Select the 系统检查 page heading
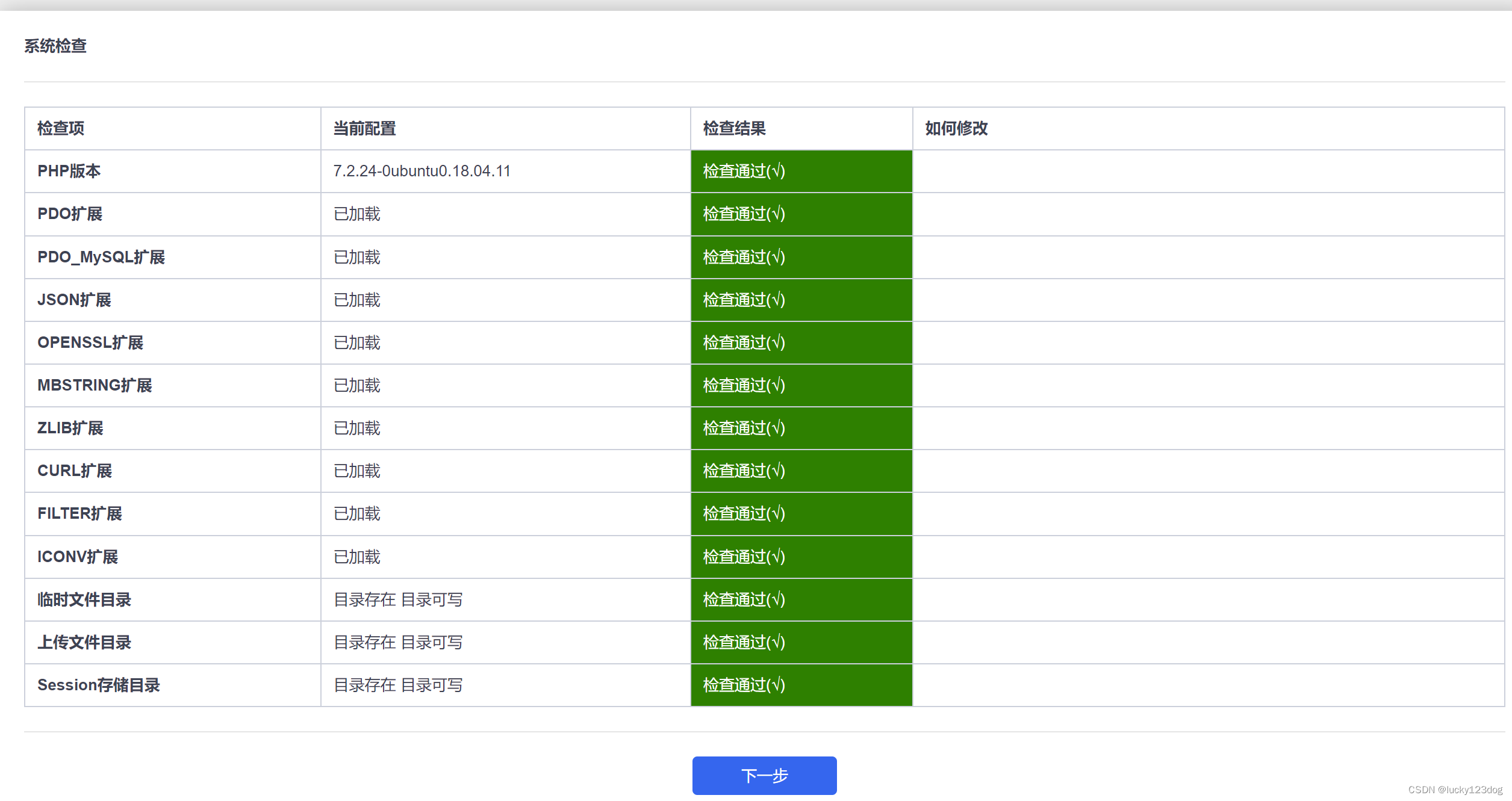 point(55,46)
